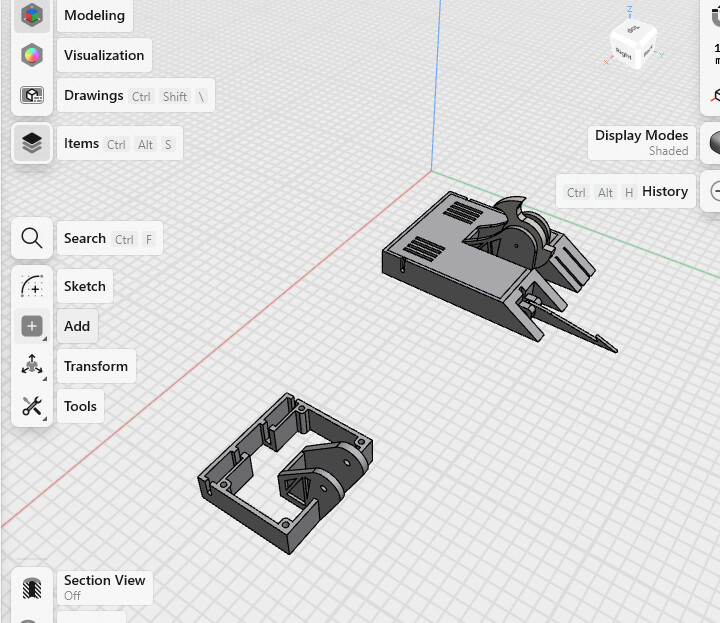Toggle the Section View icon
Viewport: 720px width, 623px height.
(x=32, y=587)
